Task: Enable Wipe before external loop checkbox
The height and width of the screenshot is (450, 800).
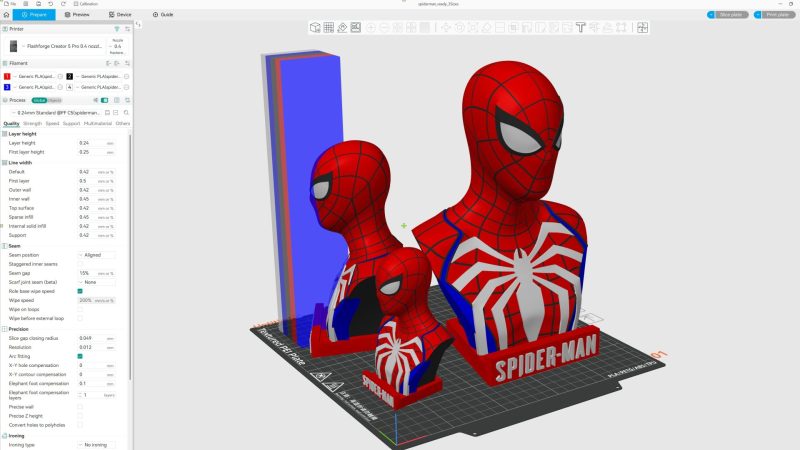Action: click(x=80, y=318)
